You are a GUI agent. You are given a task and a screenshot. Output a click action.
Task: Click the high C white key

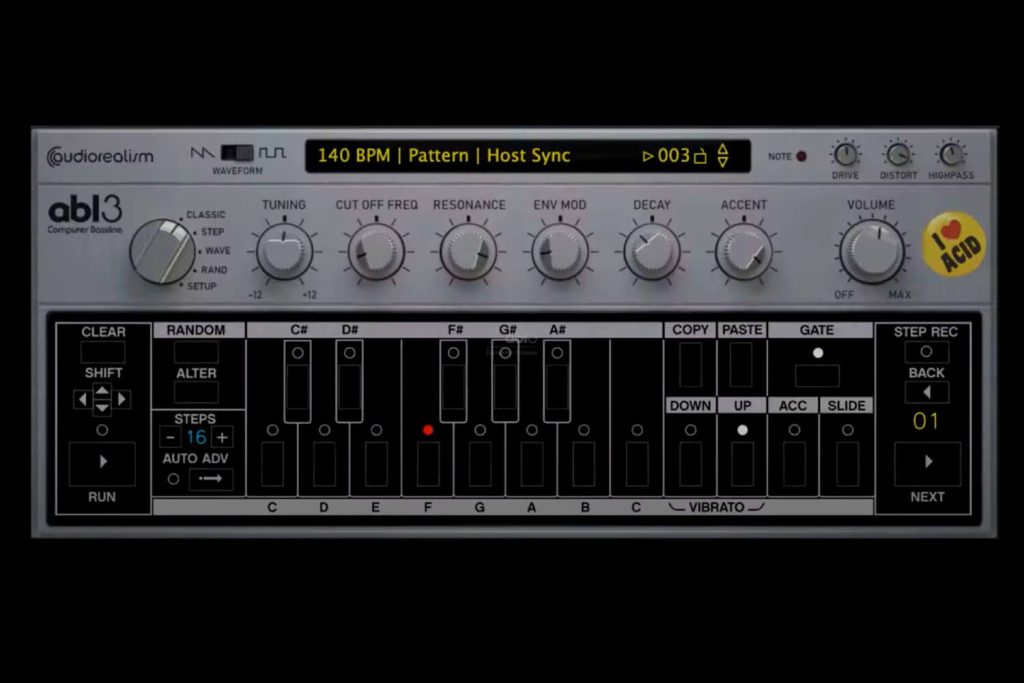click(x=637, y=464)
